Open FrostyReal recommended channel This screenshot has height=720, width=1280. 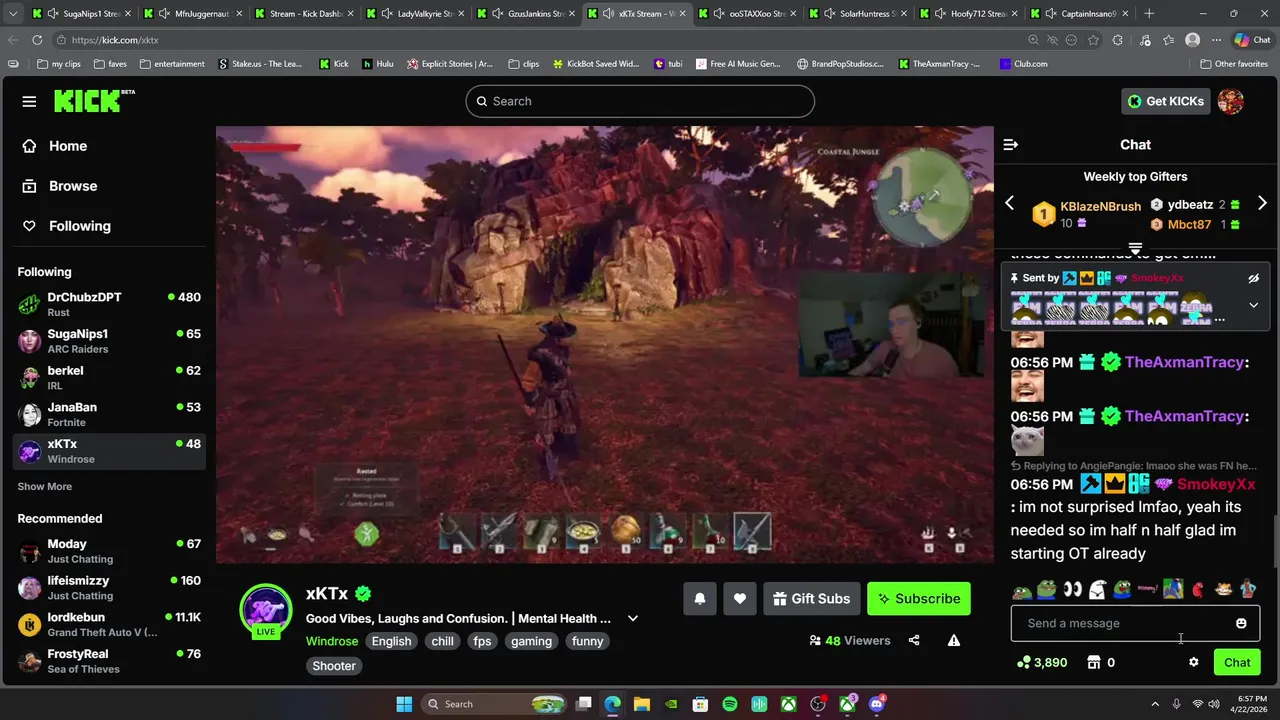[110, 661]
